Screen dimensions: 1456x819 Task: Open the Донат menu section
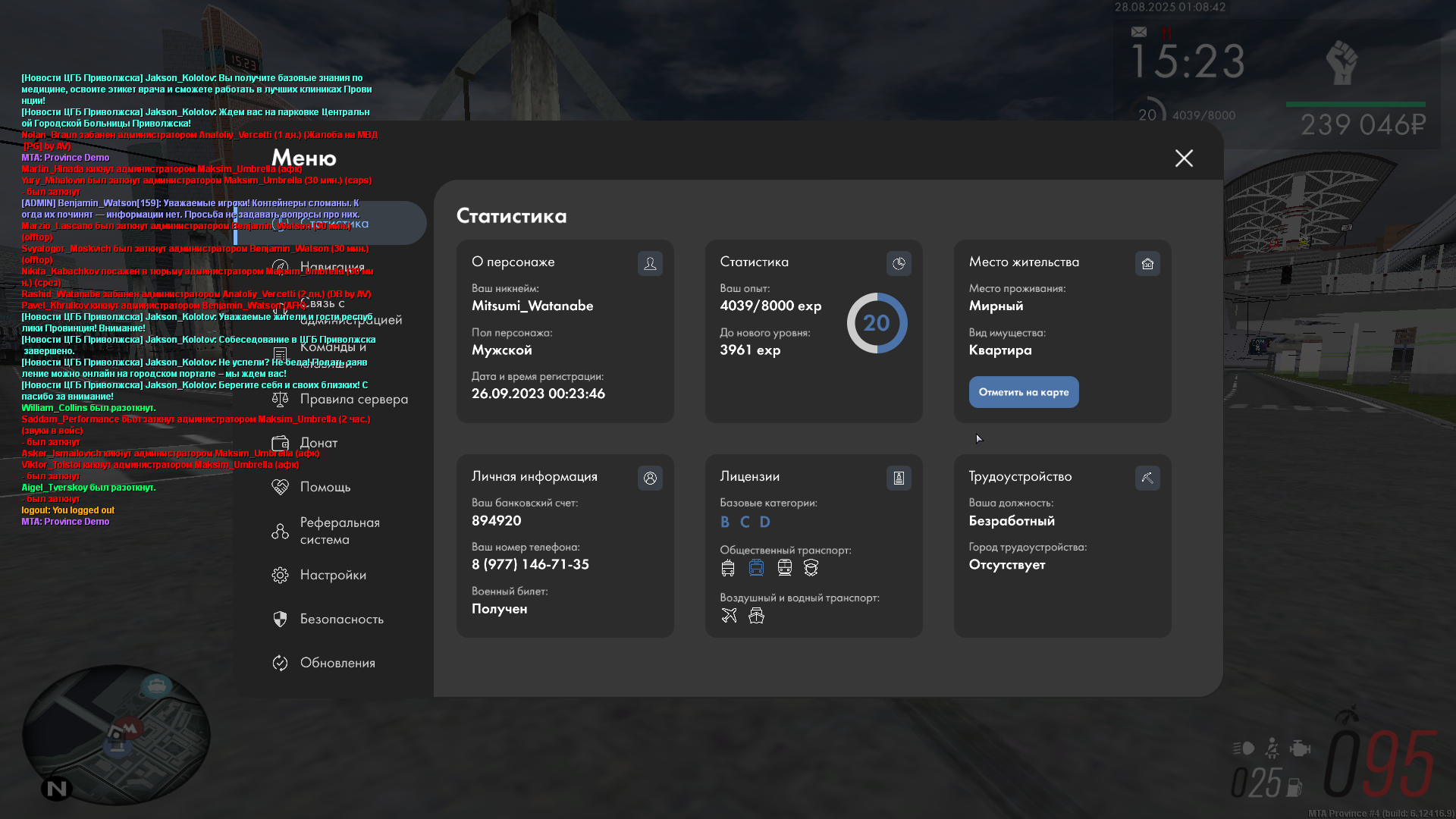318,443
